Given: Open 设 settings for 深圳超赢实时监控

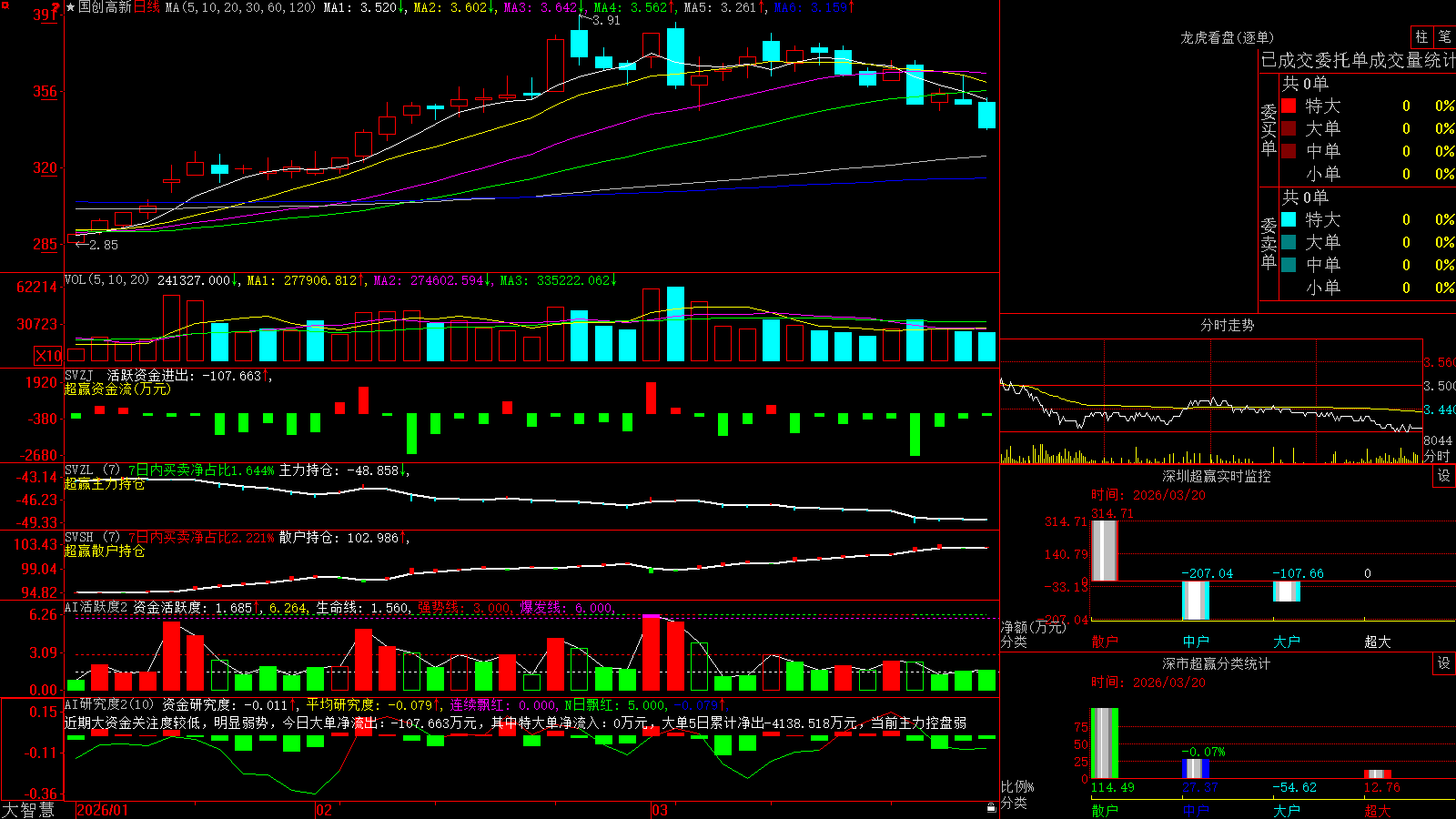Looking at the screenshot, I should point(1444,476).
